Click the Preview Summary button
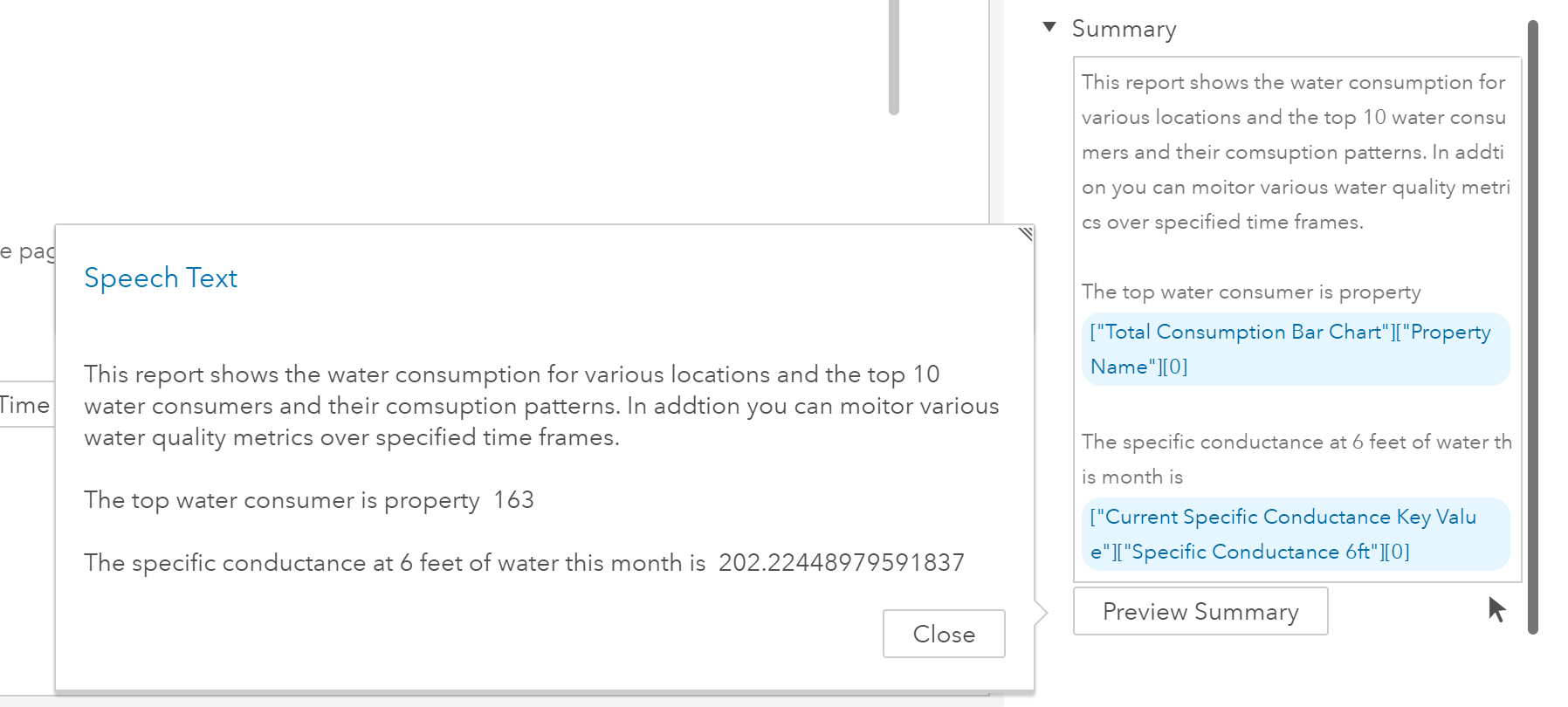The image size is (1568, 707). (1200, 611)
